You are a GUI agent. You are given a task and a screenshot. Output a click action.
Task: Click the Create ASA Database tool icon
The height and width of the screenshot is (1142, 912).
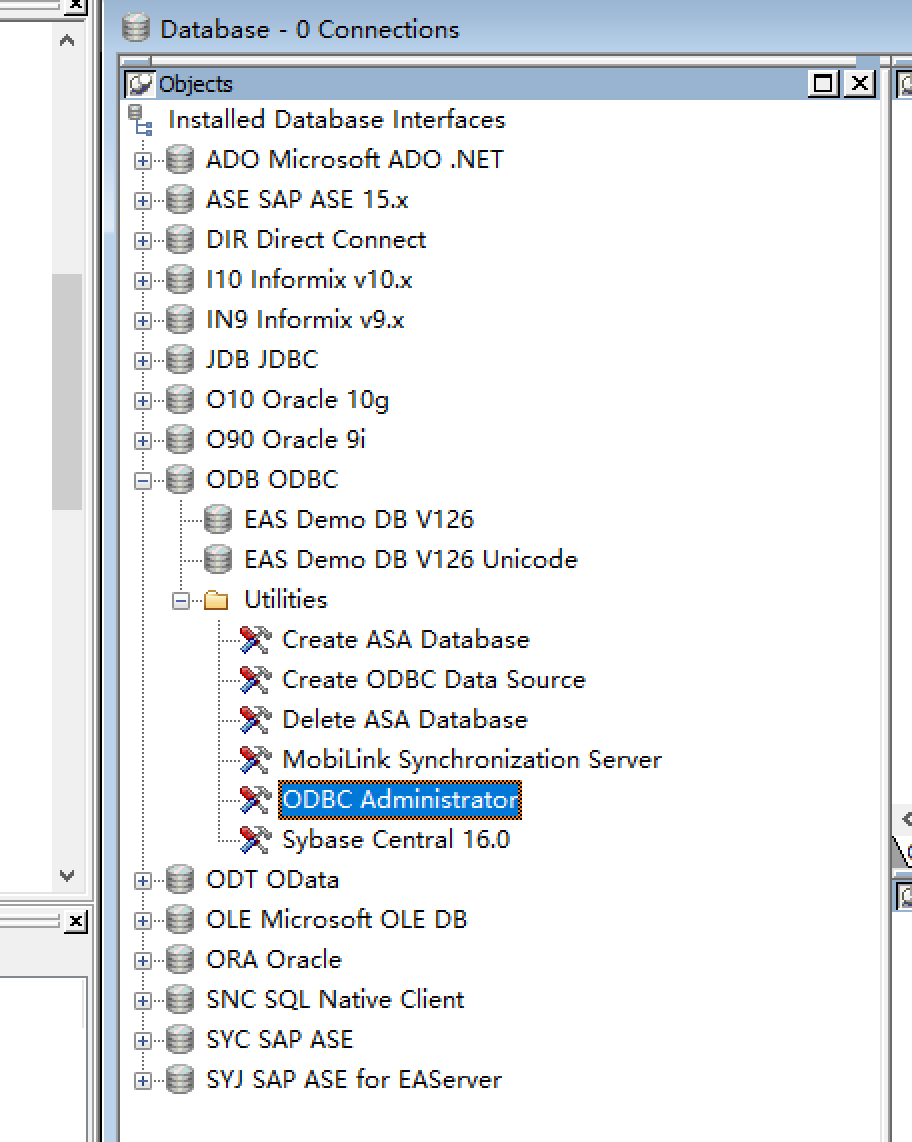256,639
